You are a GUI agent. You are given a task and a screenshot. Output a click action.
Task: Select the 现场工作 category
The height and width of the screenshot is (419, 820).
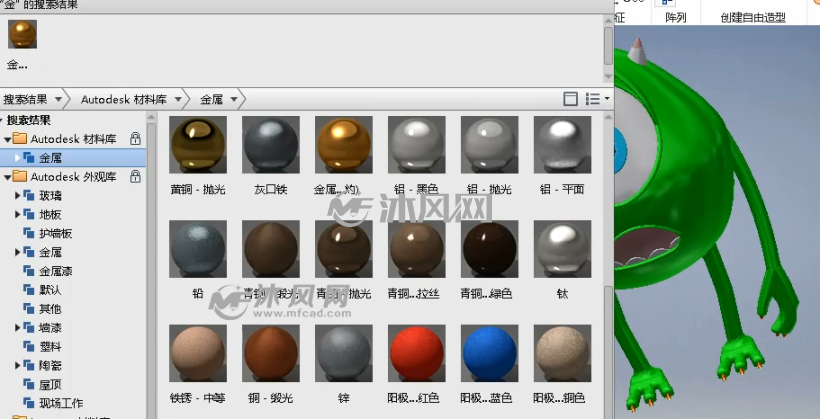click(61, 403)
